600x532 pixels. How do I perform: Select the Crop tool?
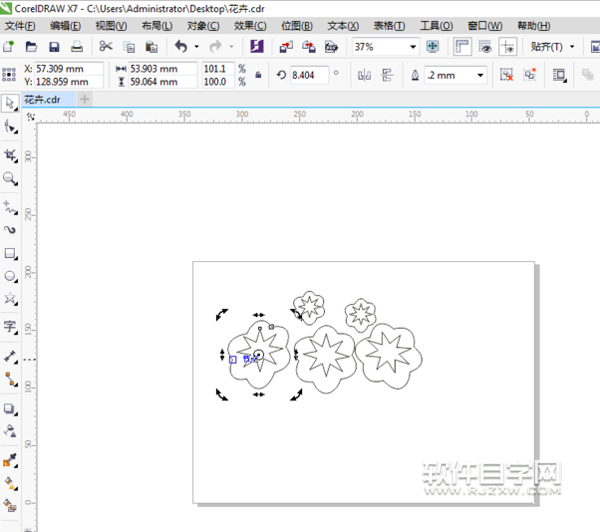point(10,155)
